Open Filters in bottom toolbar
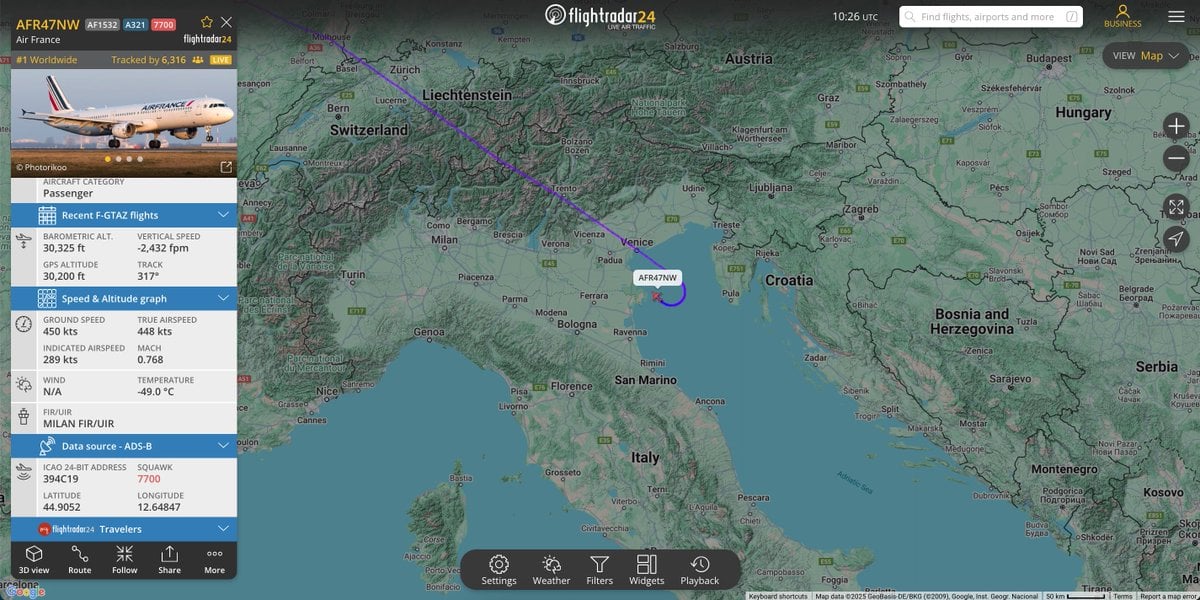This screenshot has width=1200, height=600. pyautogui.click(x=599, y=570)
